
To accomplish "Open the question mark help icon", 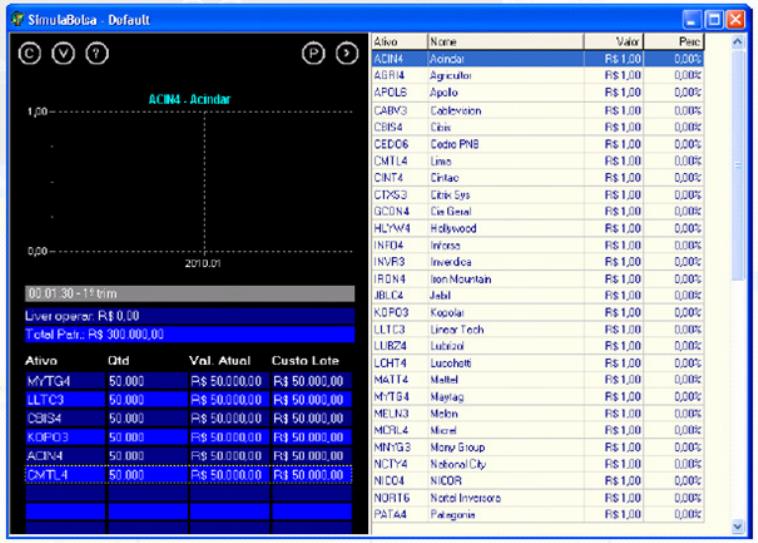I will 97,53.
